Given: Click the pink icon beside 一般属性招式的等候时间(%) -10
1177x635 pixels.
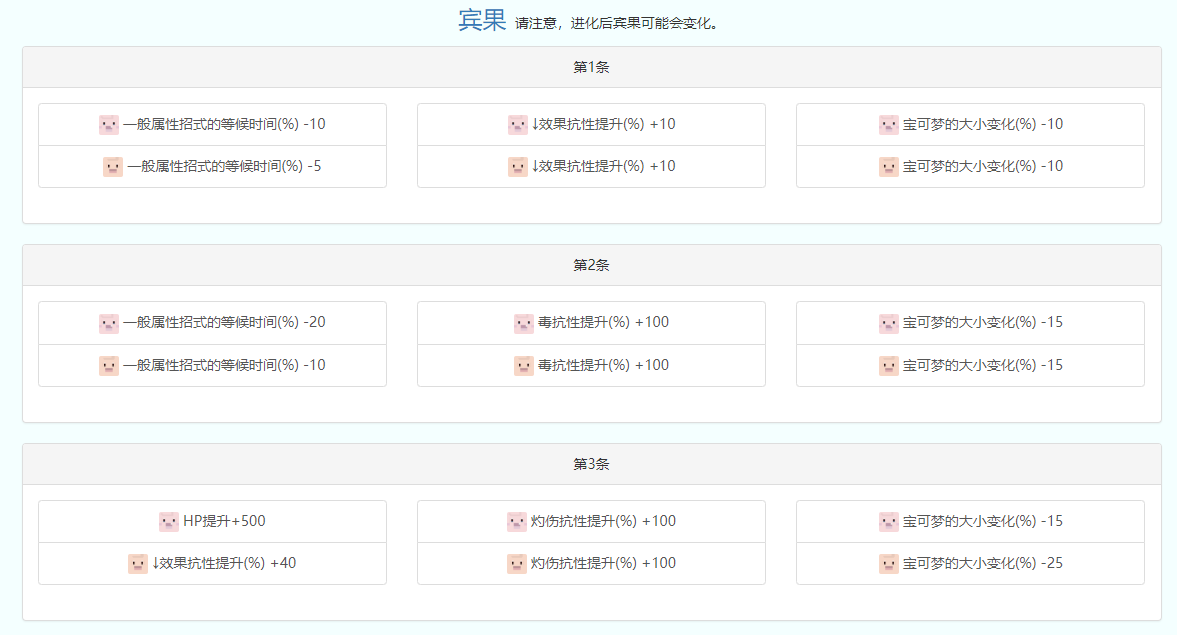Looking at the screenshot, I should (109, 125).
